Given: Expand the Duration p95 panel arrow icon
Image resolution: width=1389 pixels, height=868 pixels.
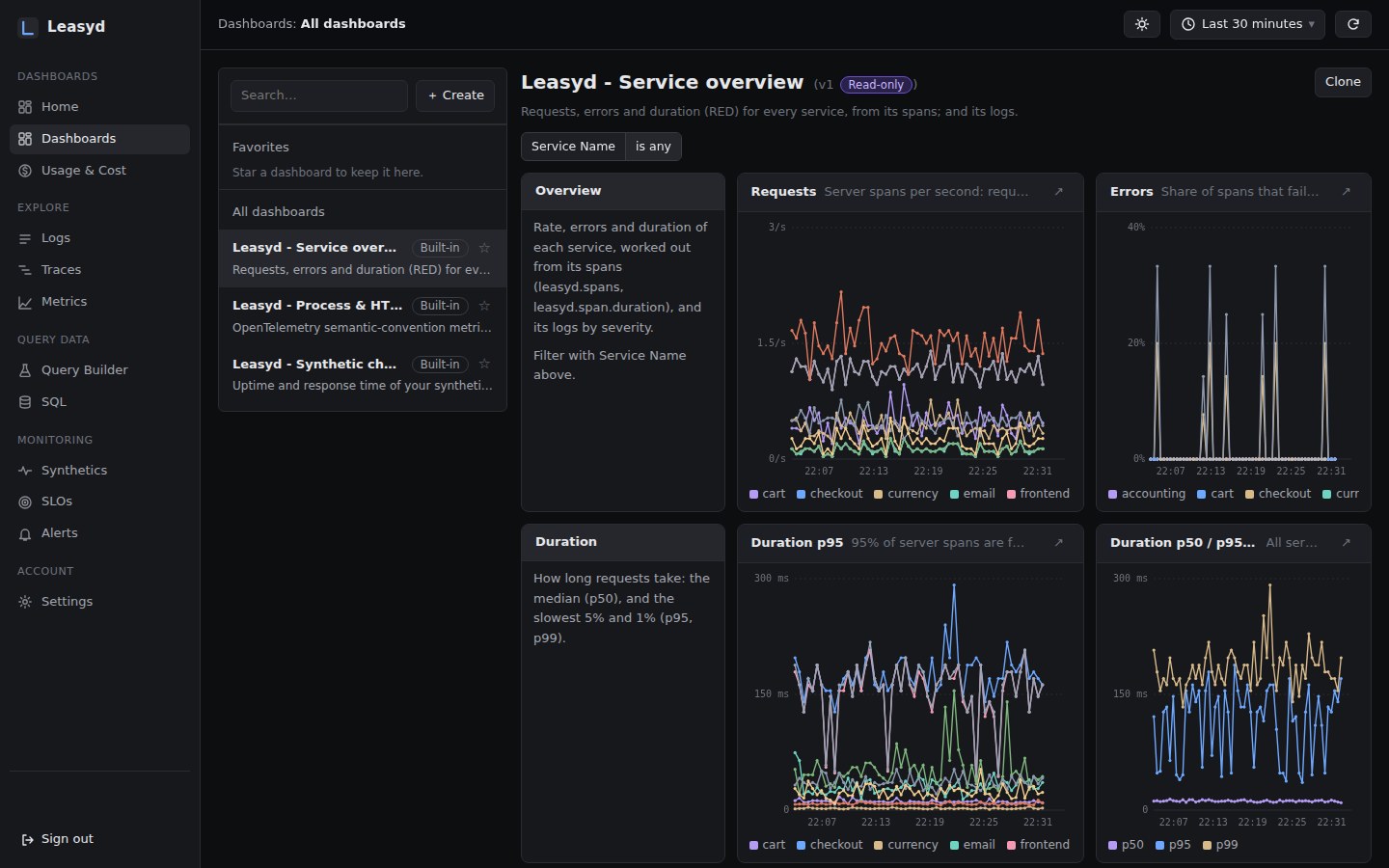Looking at the screenshot, I should (x=1059, y=543).
